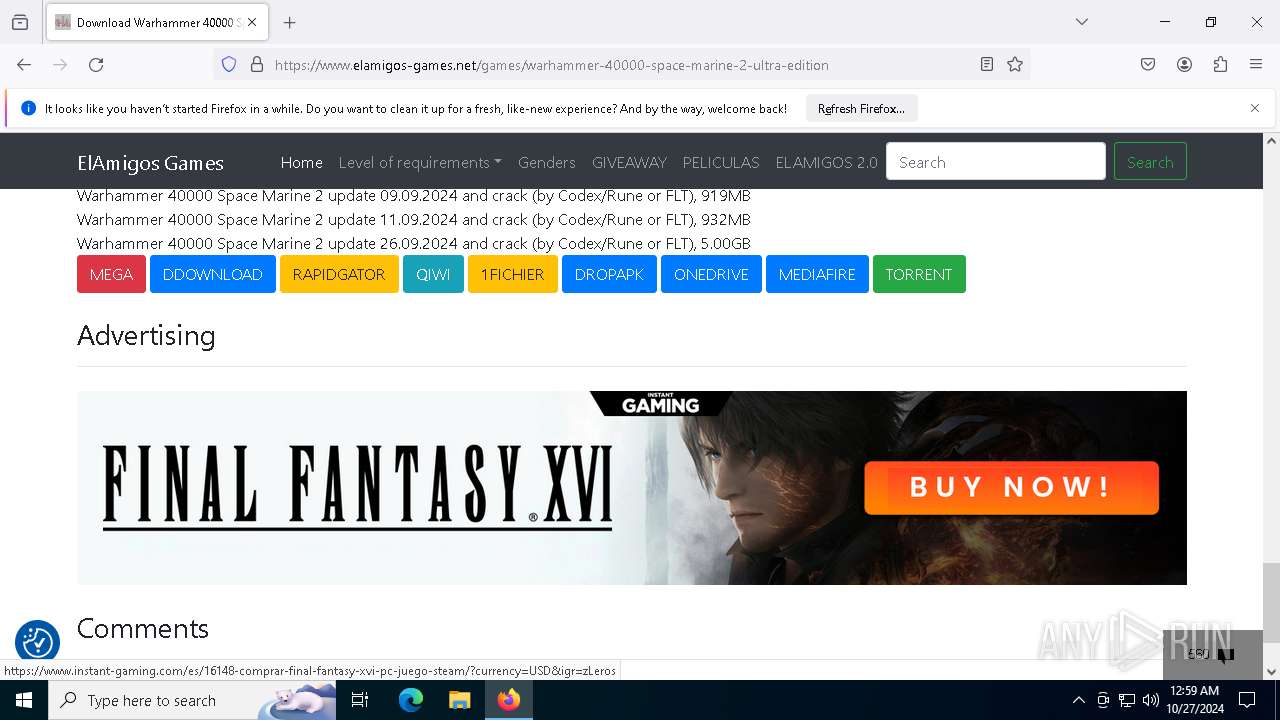The image size is (1280, 720).
Task: Show hidden system tray icons
Action: (x=1078, y=700)
